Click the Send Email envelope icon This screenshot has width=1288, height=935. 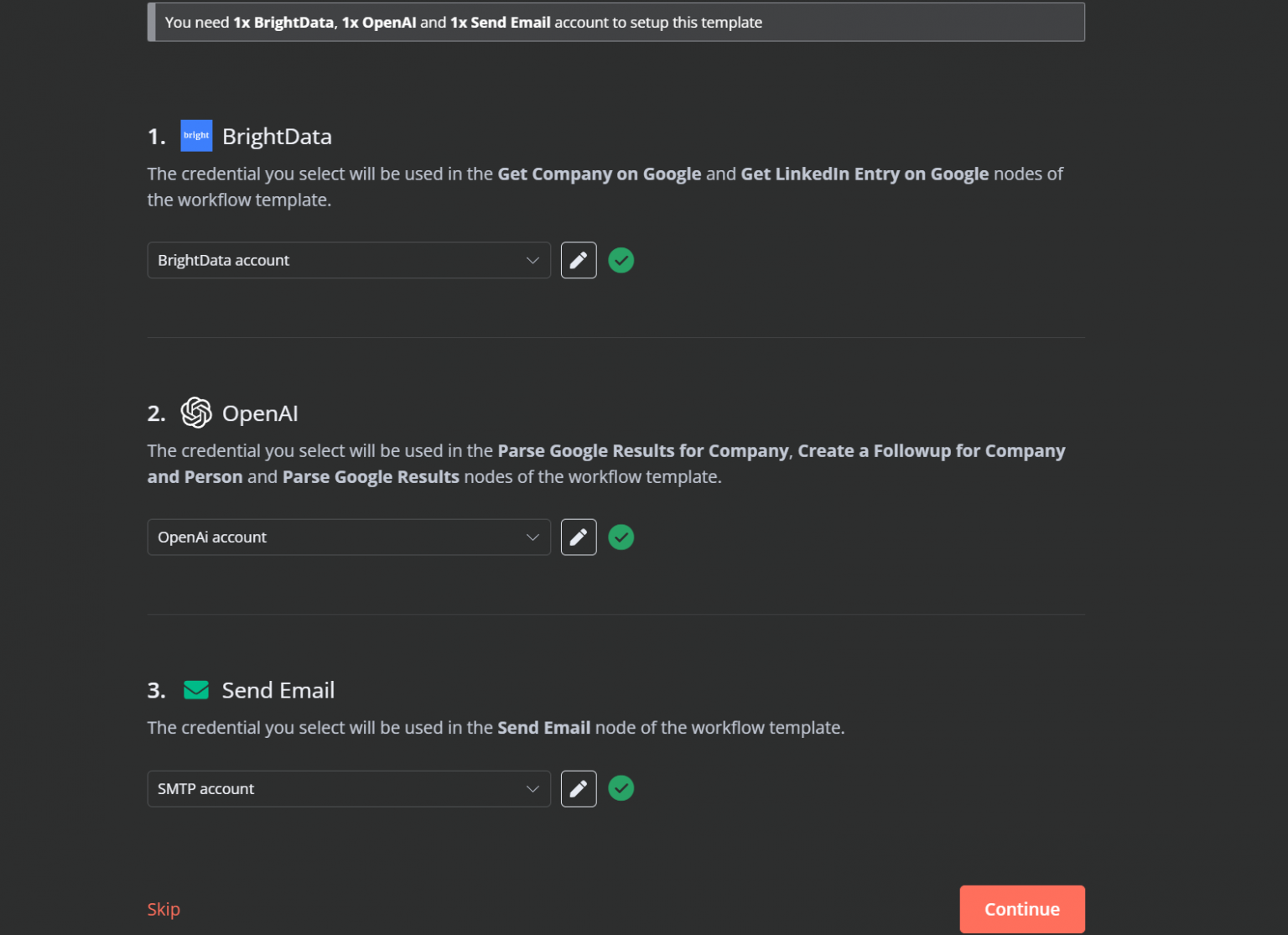point(196,689)
